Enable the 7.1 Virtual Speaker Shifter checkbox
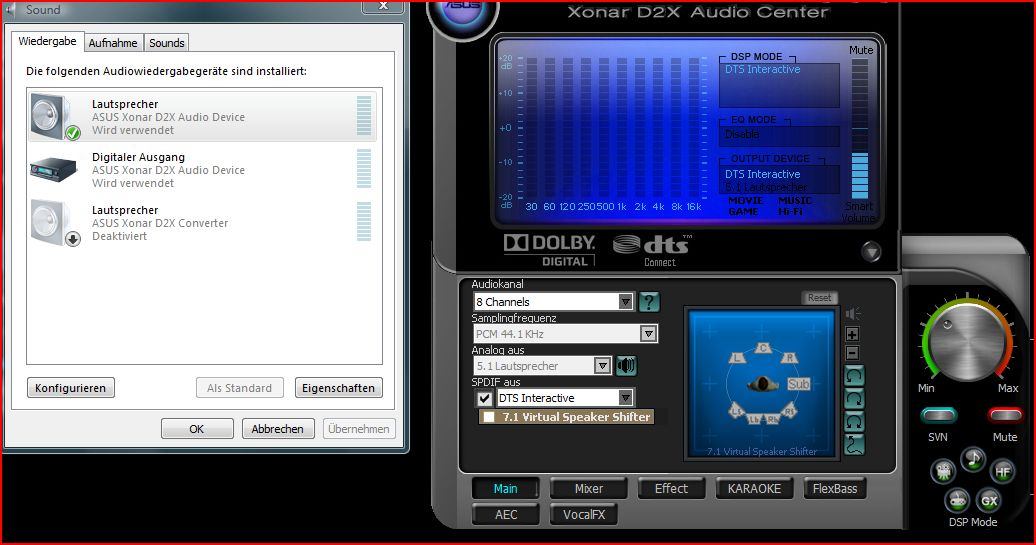The image size is (1036, 545). (x=489, y=417)
